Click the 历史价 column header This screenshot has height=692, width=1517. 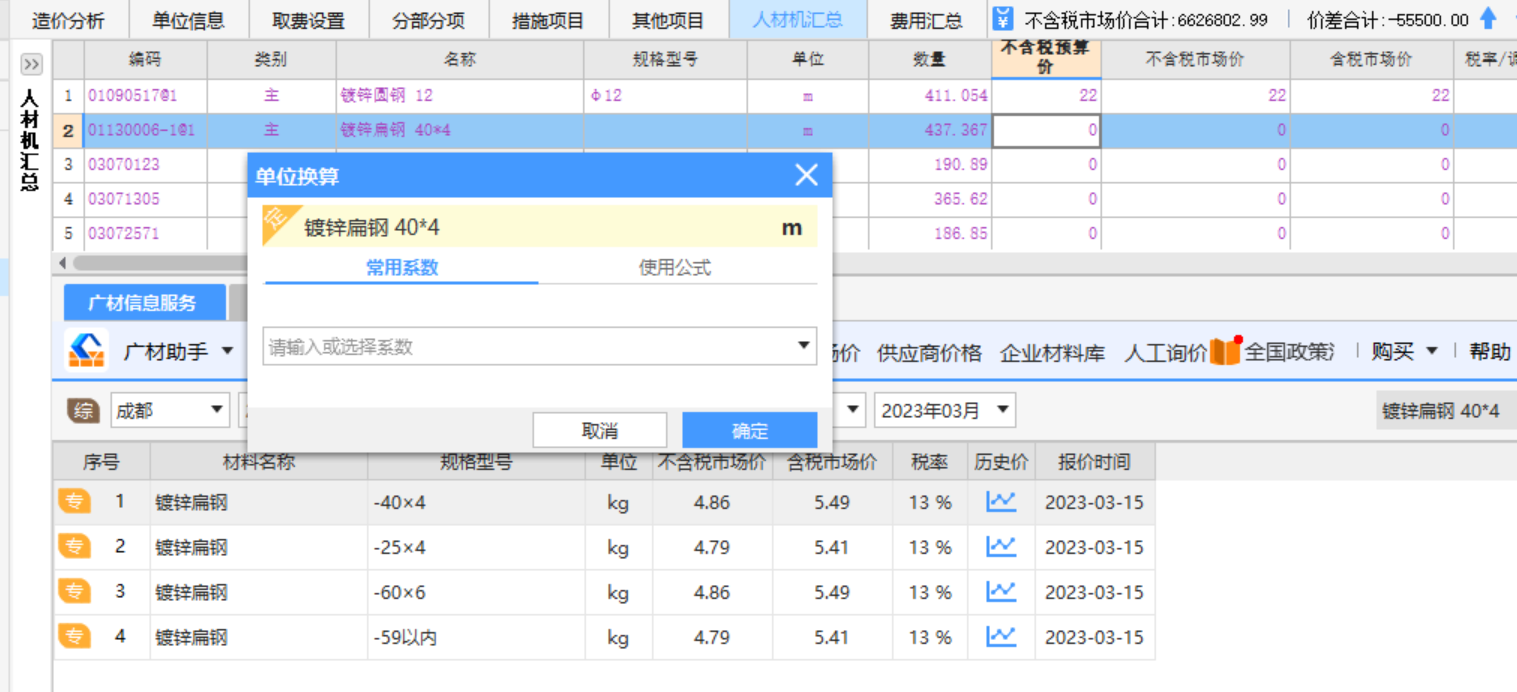click(x=1001, y=462)
